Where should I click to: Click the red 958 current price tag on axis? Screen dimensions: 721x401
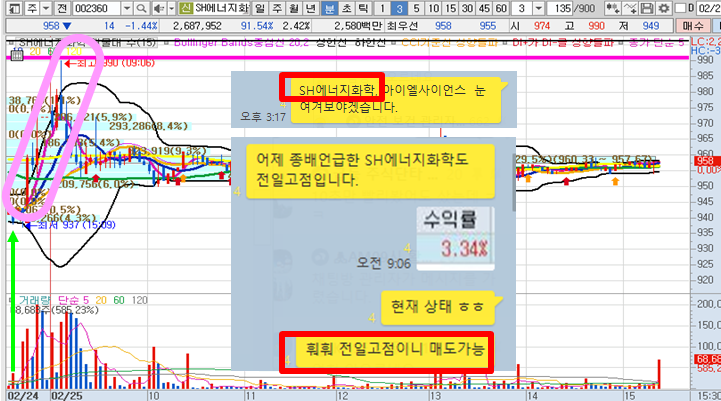706,161
